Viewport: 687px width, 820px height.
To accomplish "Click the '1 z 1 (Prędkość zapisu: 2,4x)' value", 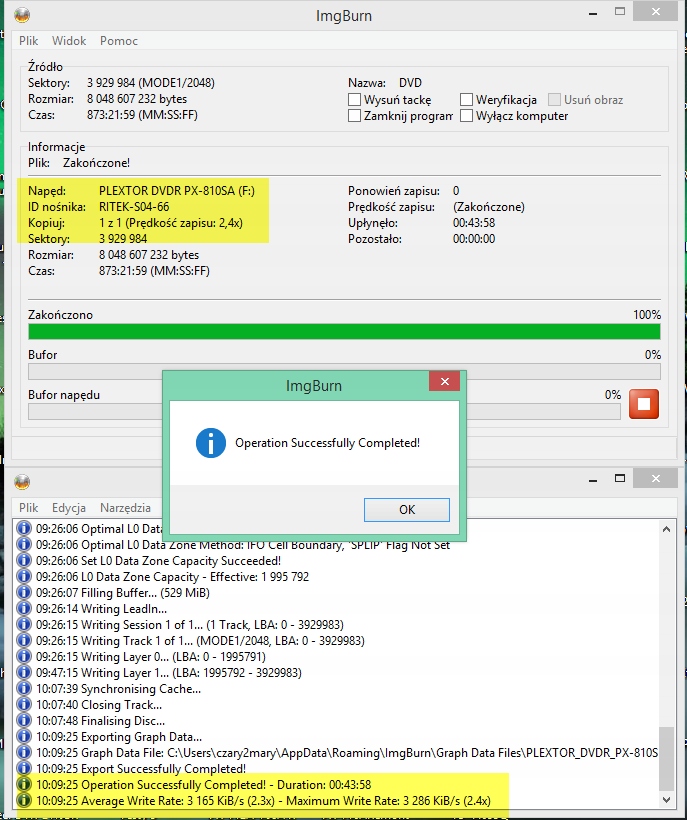I will (170, 223).
